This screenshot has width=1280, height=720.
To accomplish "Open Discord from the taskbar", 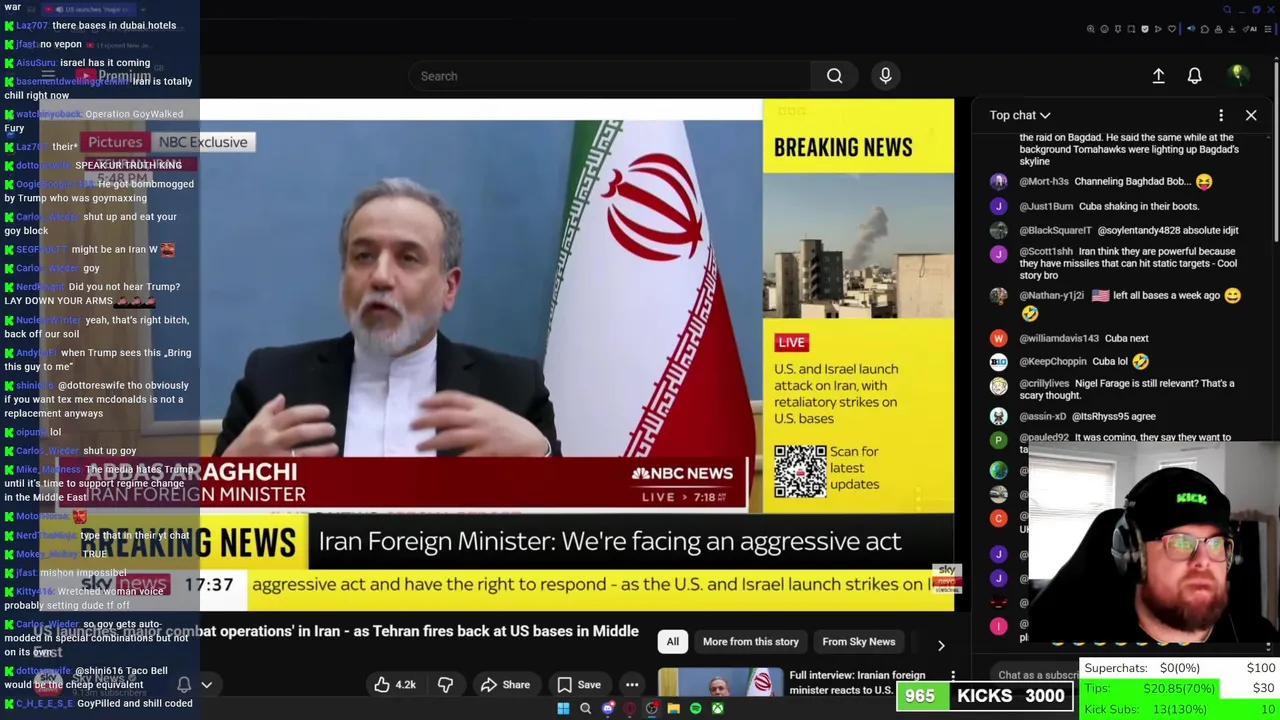I will pyautogui.click(x=607, y=708).
